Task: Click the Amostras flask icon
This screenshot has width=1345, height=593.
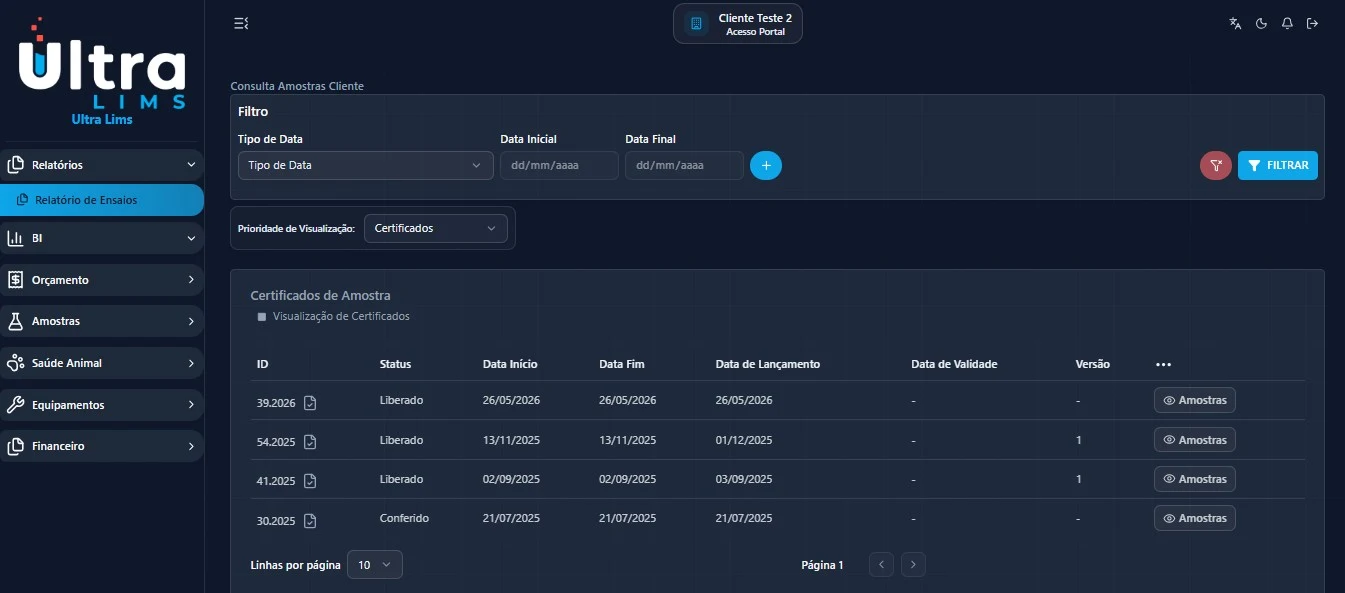Action: tap(15, 321)
